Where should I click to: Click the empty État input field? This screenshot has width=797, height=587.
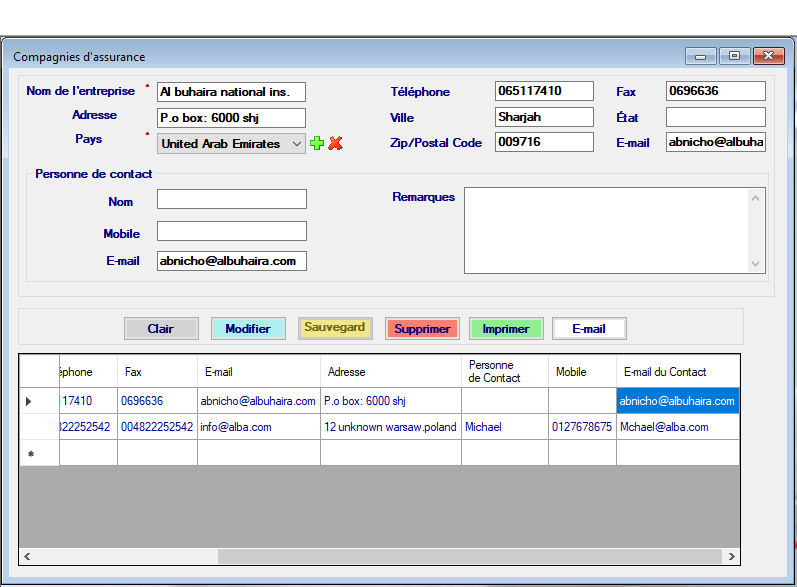(715, 117)
